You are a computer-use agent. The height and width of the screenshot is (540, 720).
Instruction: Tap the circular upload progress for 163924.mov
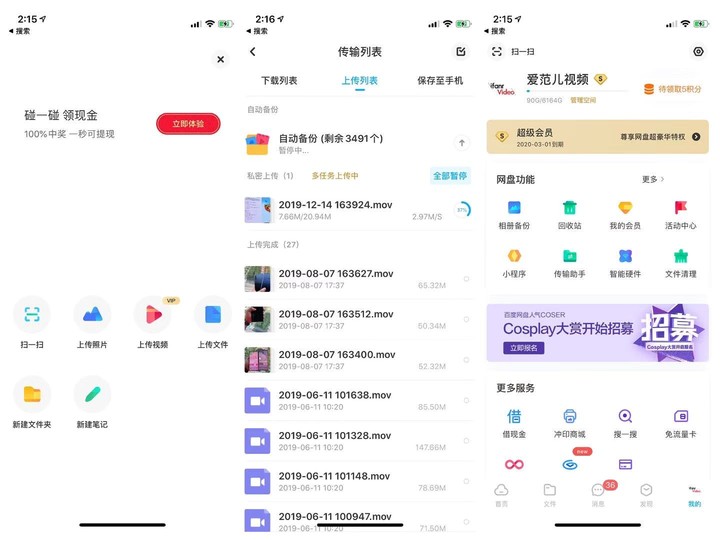[462, 210]
